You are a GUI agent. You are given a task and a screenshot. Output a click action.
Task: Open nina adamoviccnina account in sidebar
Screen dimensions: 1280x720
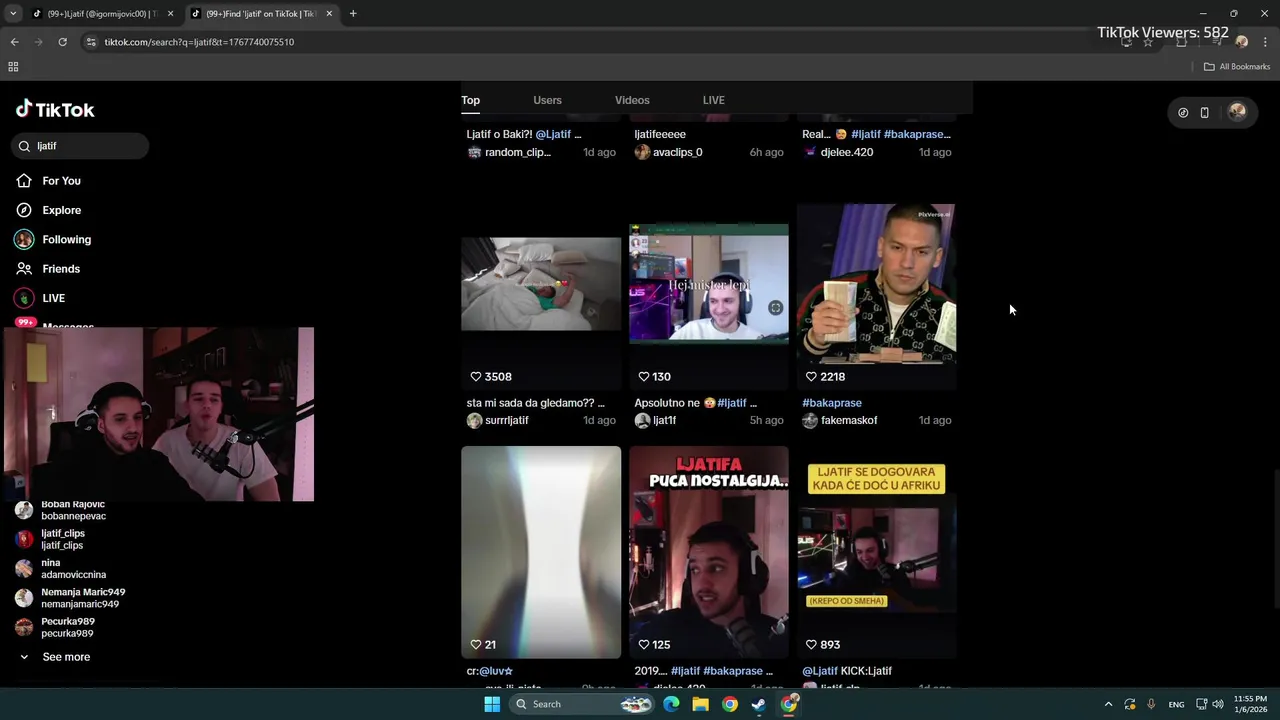click(62, 569)
